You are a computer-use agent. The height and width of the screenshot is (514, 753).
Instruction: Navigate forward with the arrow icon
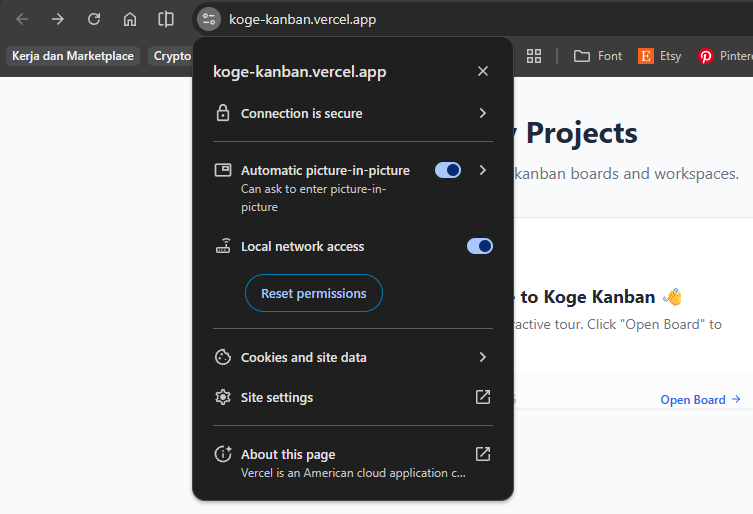click(58, 19)
